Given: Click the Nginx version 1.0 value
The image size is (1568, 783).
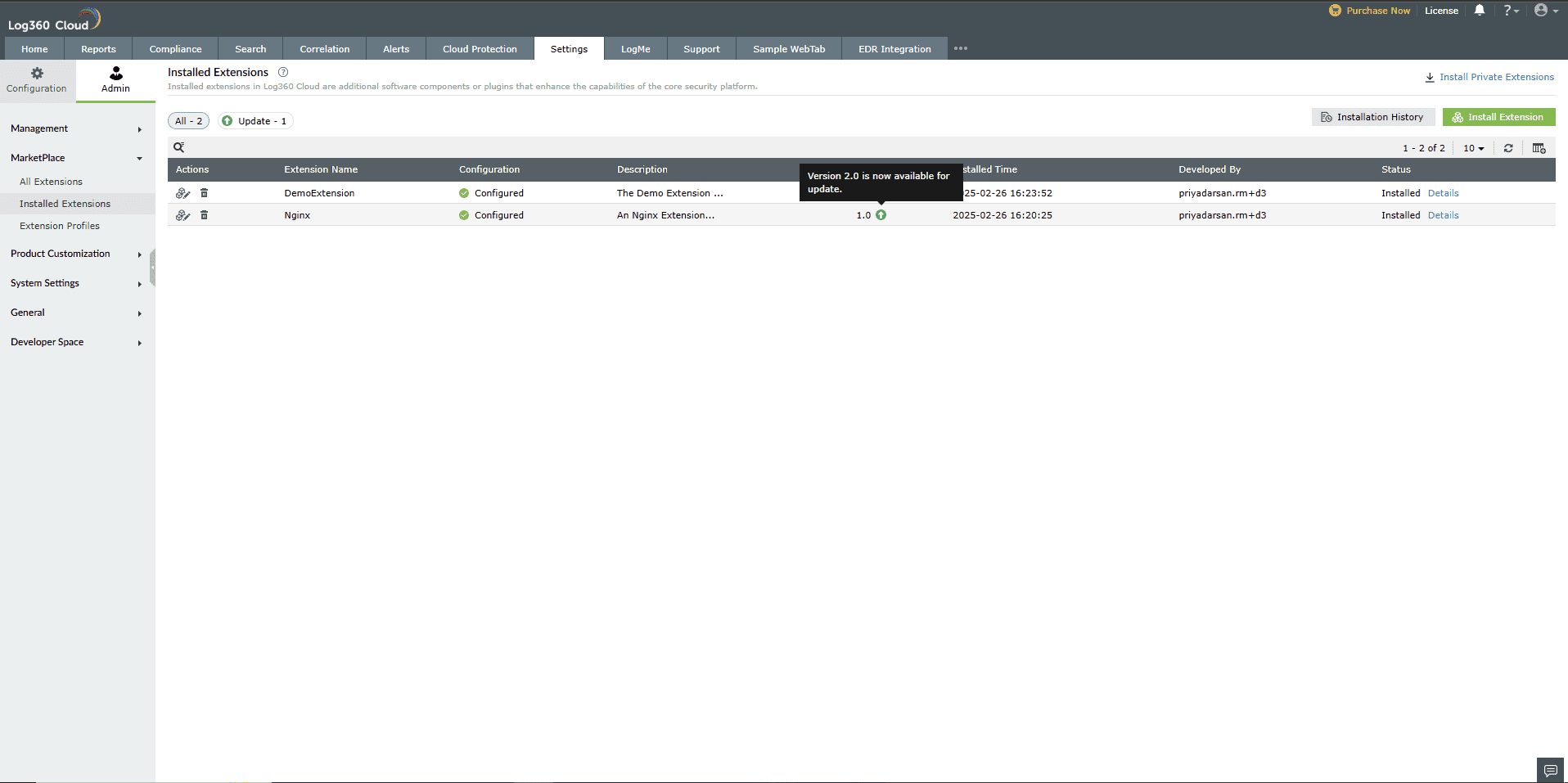Looking at the screenshot, I should (x=863, y=215).
